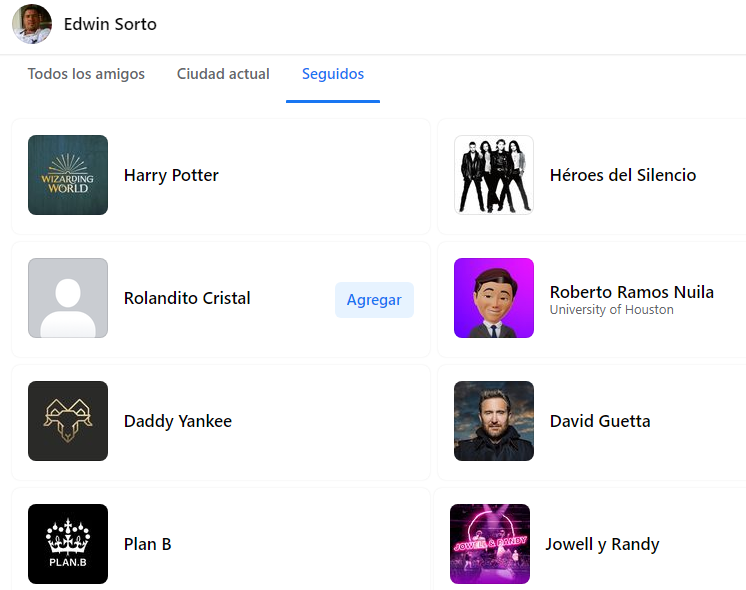Click the David Guetta profile photo
The image size is (746, 590).
(494, 421)
